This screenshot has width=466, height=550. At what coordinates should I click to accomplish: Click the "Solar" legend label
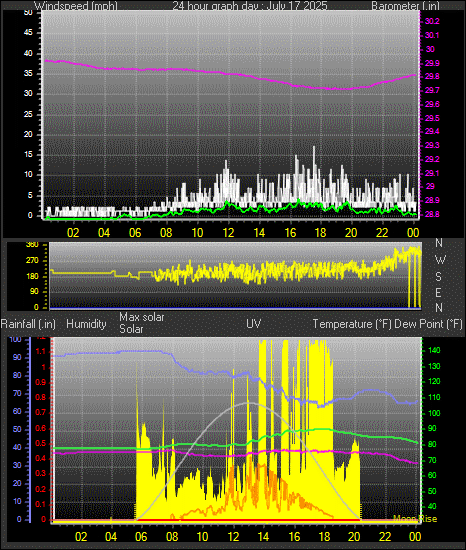[131, 329]
